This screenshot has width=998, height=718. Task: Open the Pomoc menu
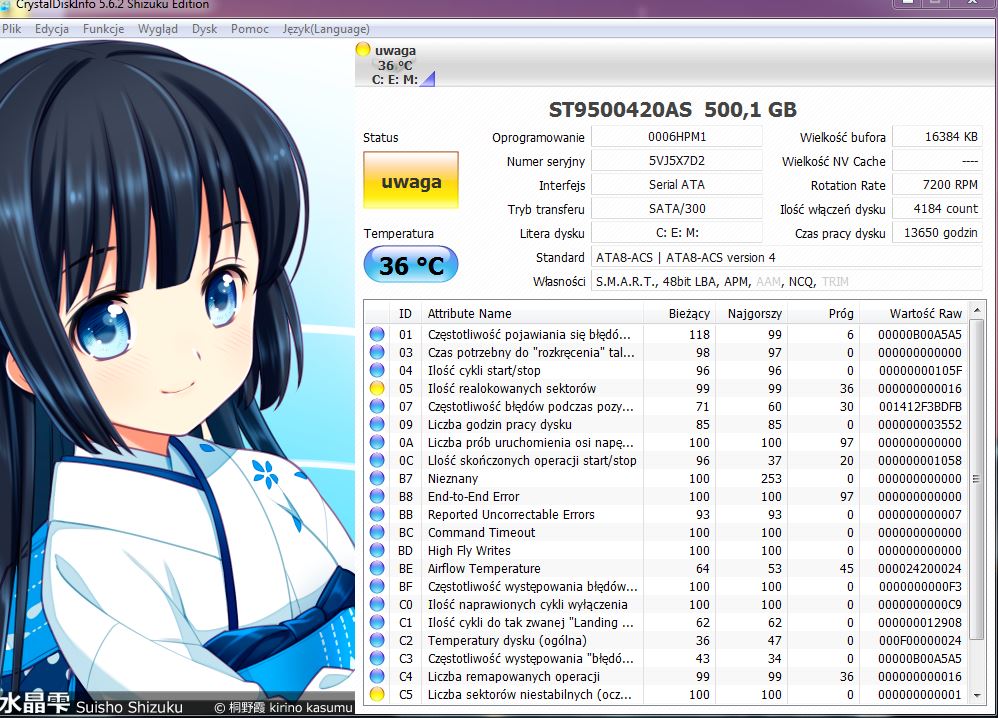click(250, 29)
